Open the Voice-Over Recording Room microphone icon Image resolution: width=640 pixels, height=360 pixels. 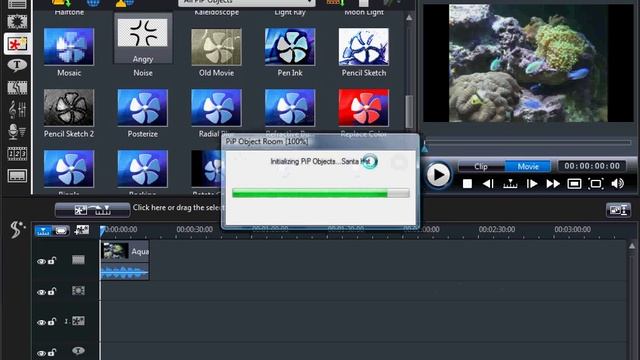click(17, 132)
